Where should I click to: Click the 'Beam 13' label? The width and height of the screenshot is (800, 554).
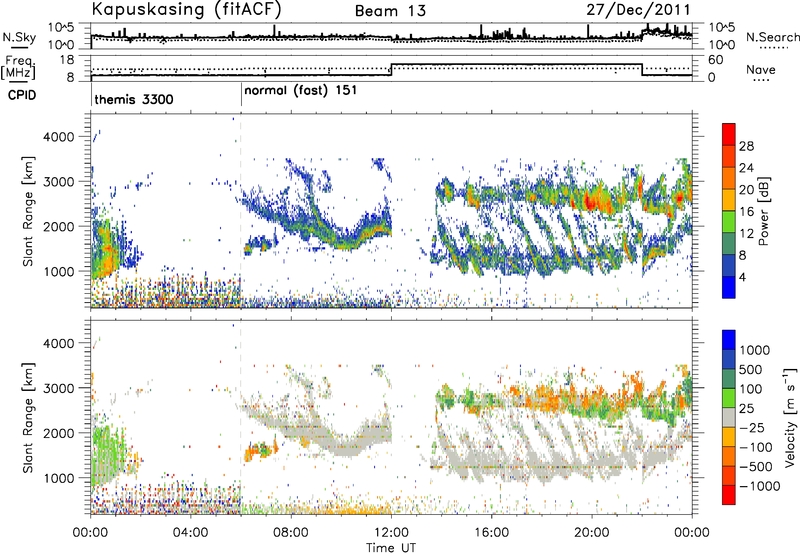[390, 11]
